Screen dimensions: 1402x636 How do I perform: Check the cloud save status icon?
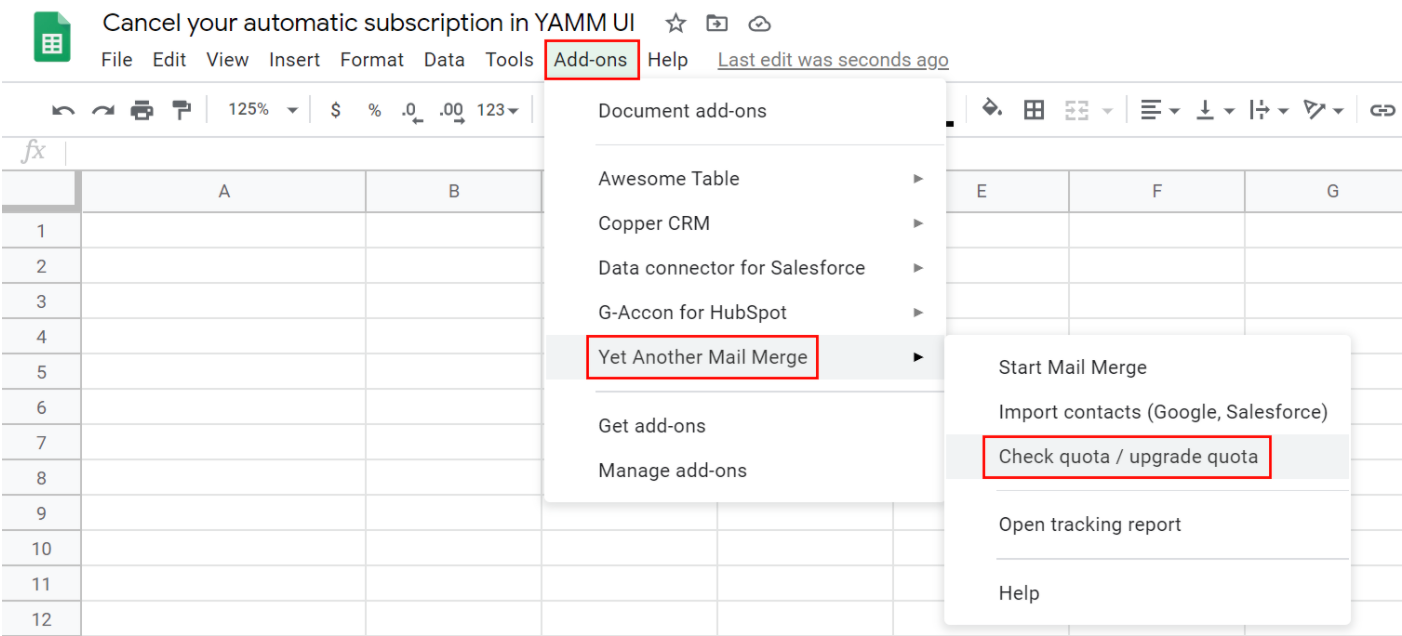pyautogui.click(x=760, y=23)
